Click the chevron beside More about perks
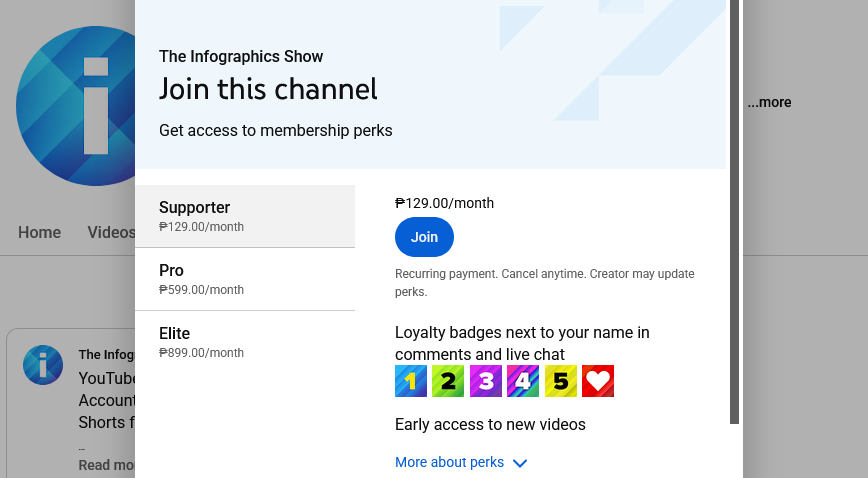868x478 pixels. (520, 463)
